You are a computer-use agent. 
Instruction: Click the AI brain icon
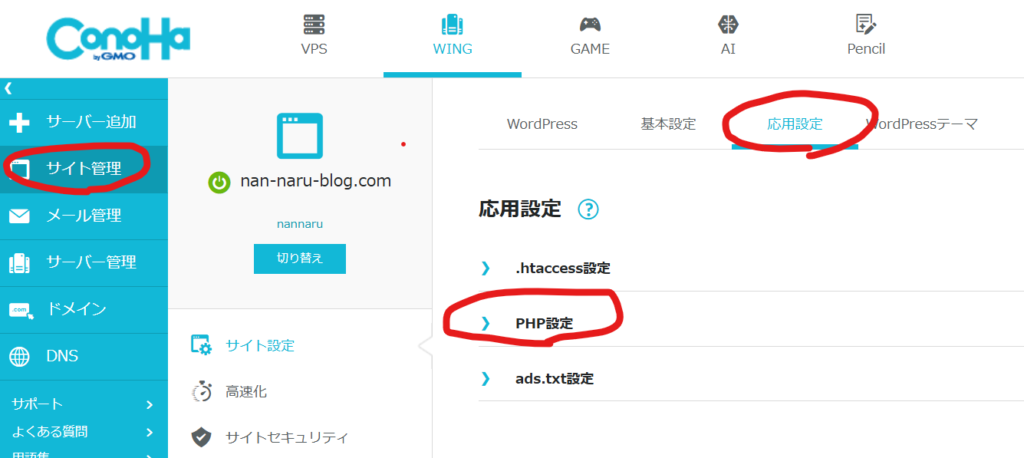(x=728, y=25)
